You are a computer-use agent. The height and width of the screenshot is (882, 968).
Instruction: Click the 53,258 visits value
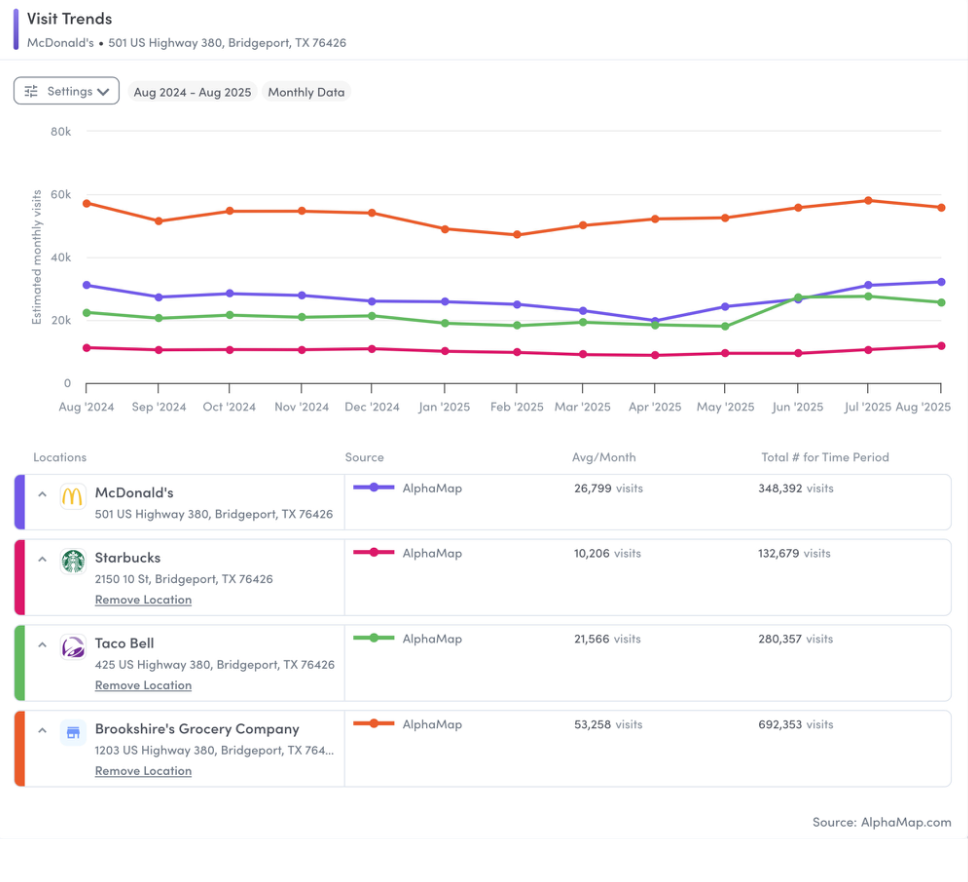pyautogui.click(x=608, y=725)
